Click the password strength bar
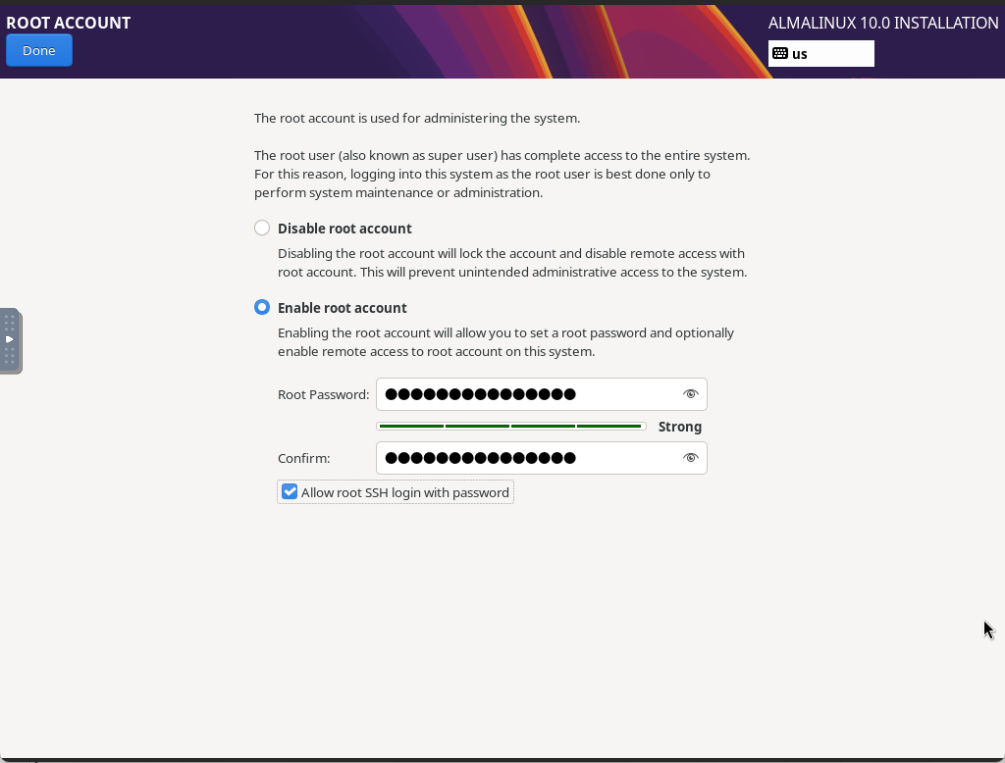Viewport: 1005px width, 763px height. tap(511, 426)
